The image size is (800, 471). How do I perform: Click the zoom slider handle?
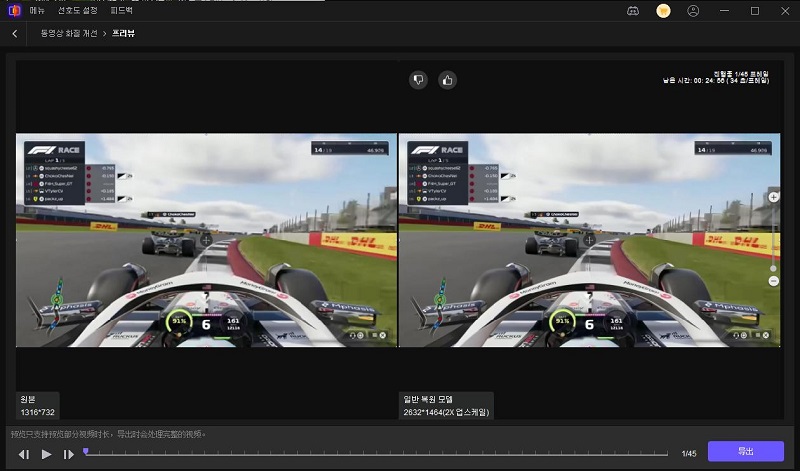773,268
